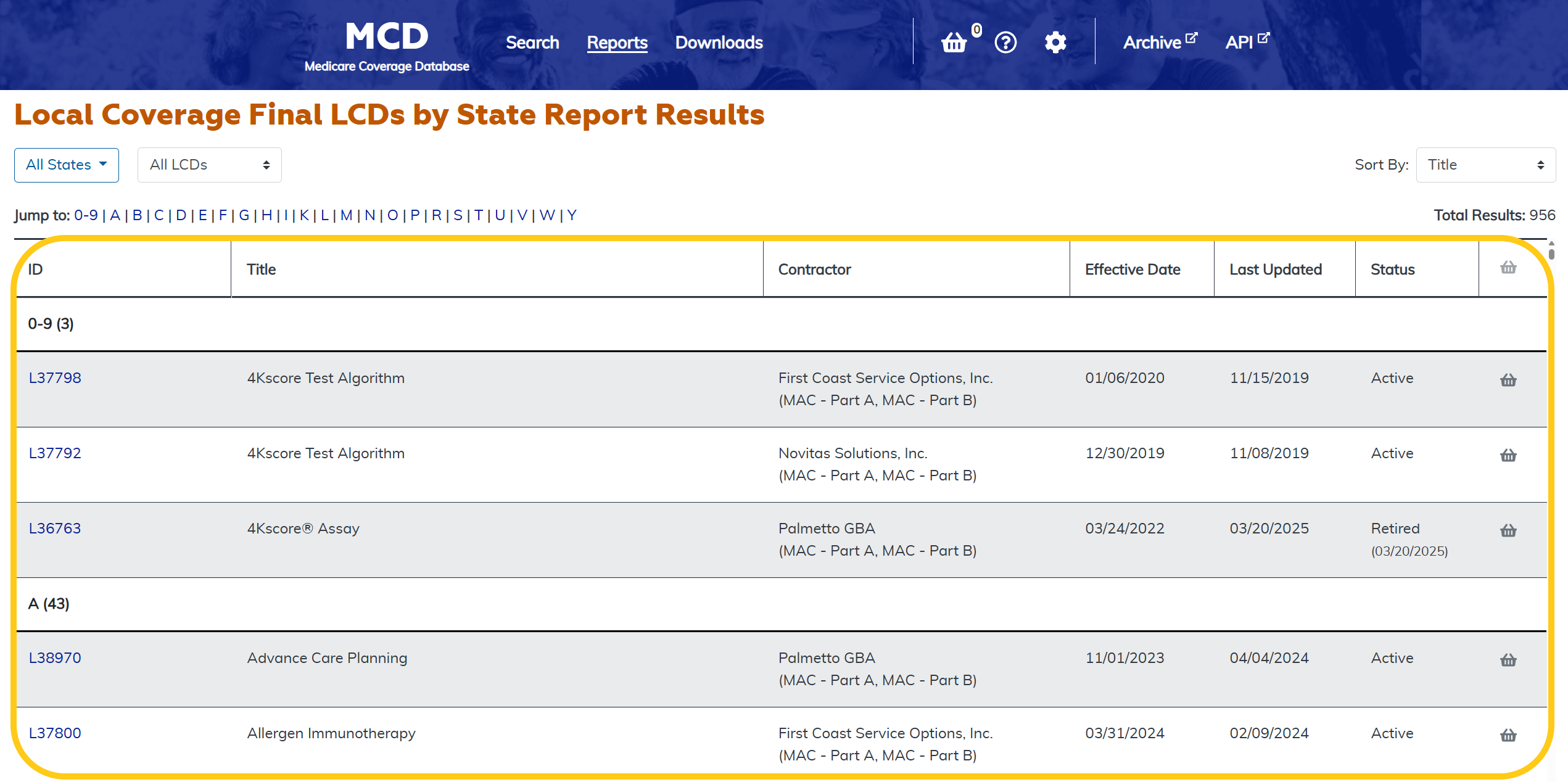Add L38970 Advance Care Planning to basket
Image resolution: width=1568 pixels, height=782 pixels.
[1508, 660]
